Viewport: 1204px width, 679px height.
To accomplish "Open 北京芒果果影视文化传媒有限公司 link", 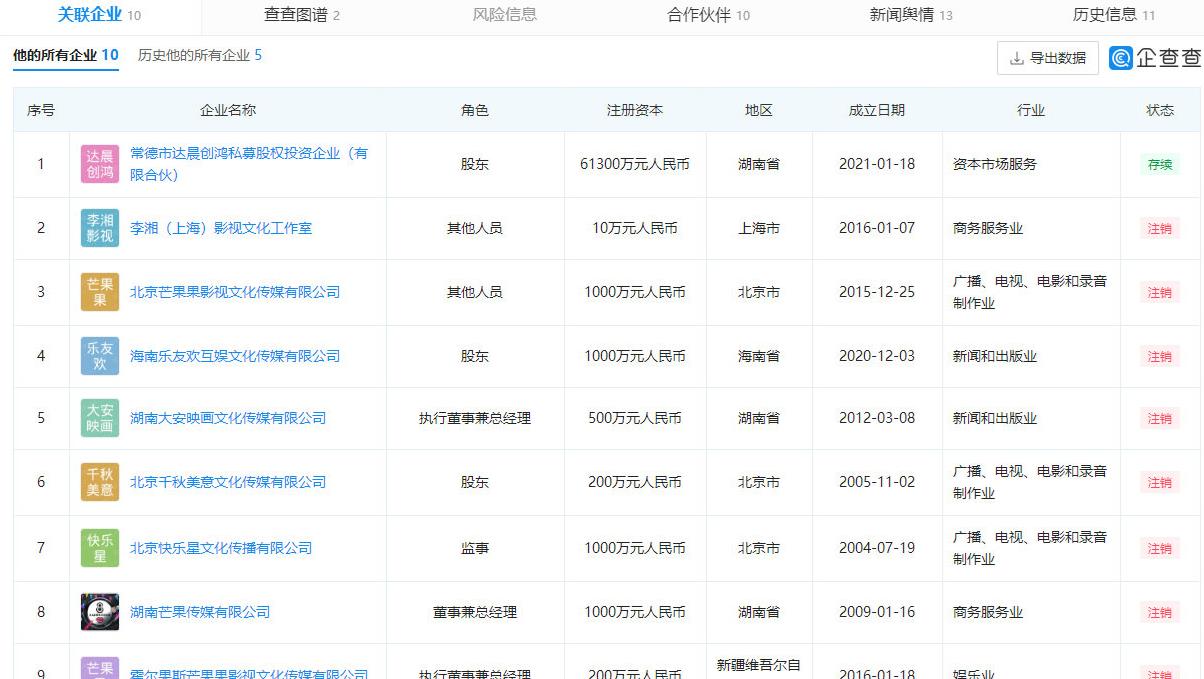I will click(235, 292).
